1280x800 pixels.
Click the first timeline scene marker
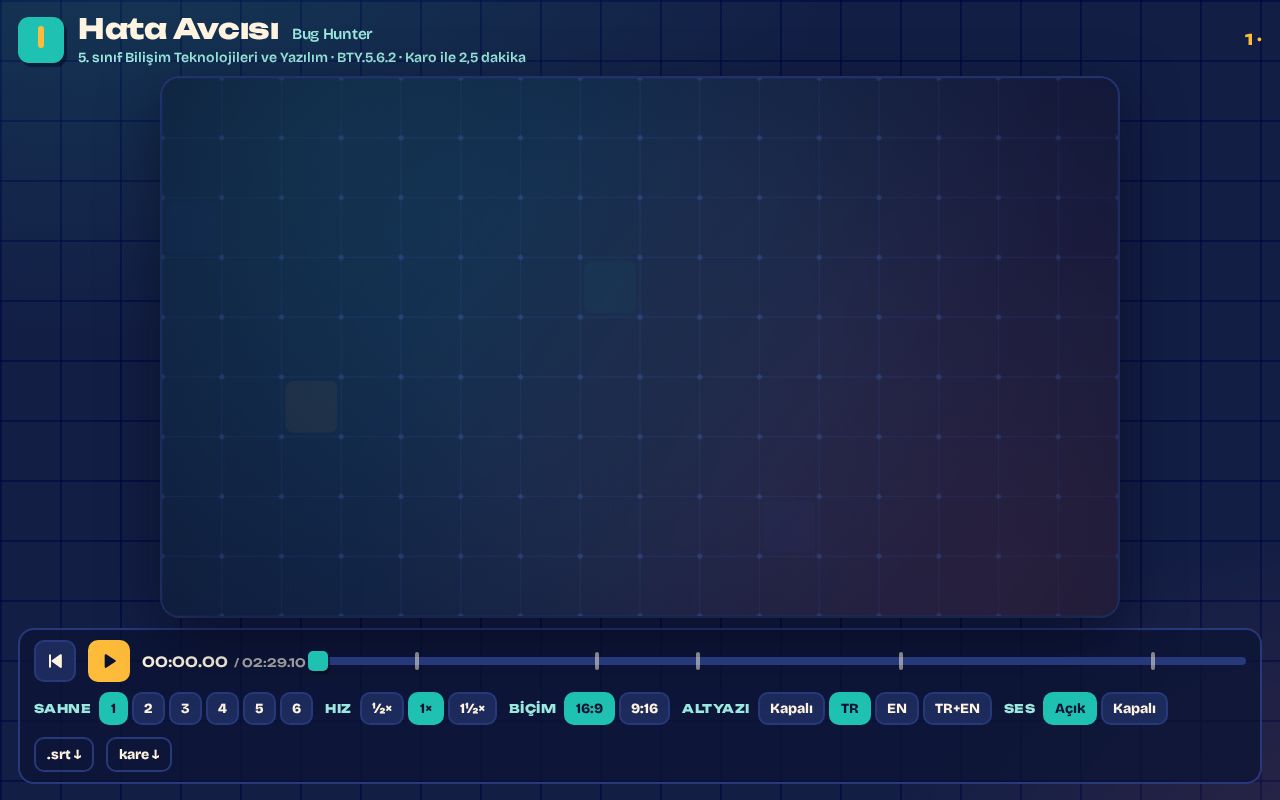(x=417, y=661)
